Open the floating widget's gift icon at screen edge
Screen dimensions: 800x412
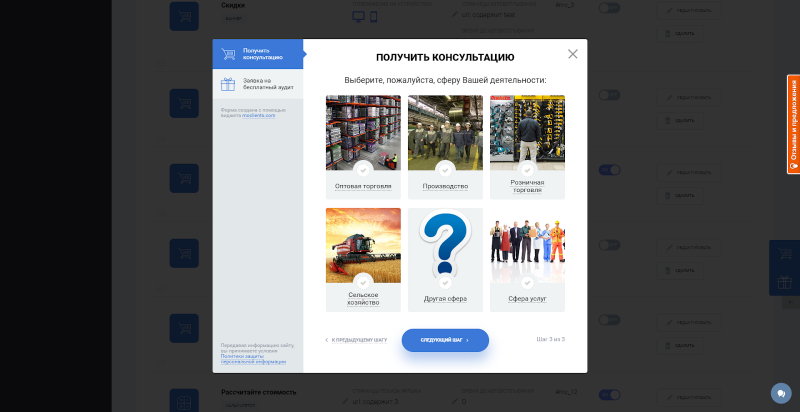[785, 282]
